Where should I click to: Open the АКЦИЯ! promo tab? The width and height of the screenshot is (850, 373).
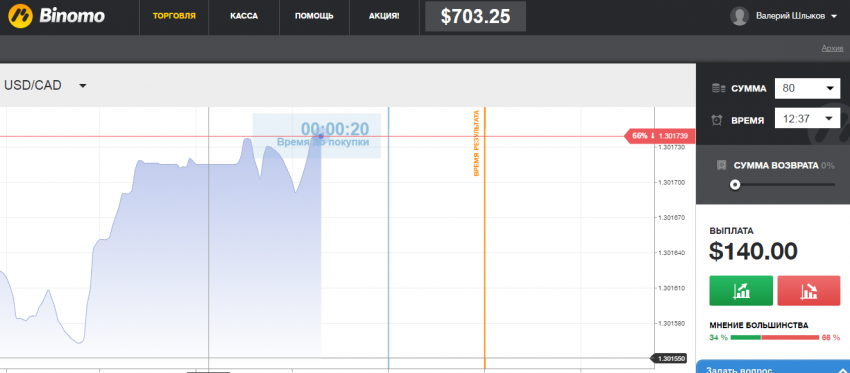click(x=384, y=16)
